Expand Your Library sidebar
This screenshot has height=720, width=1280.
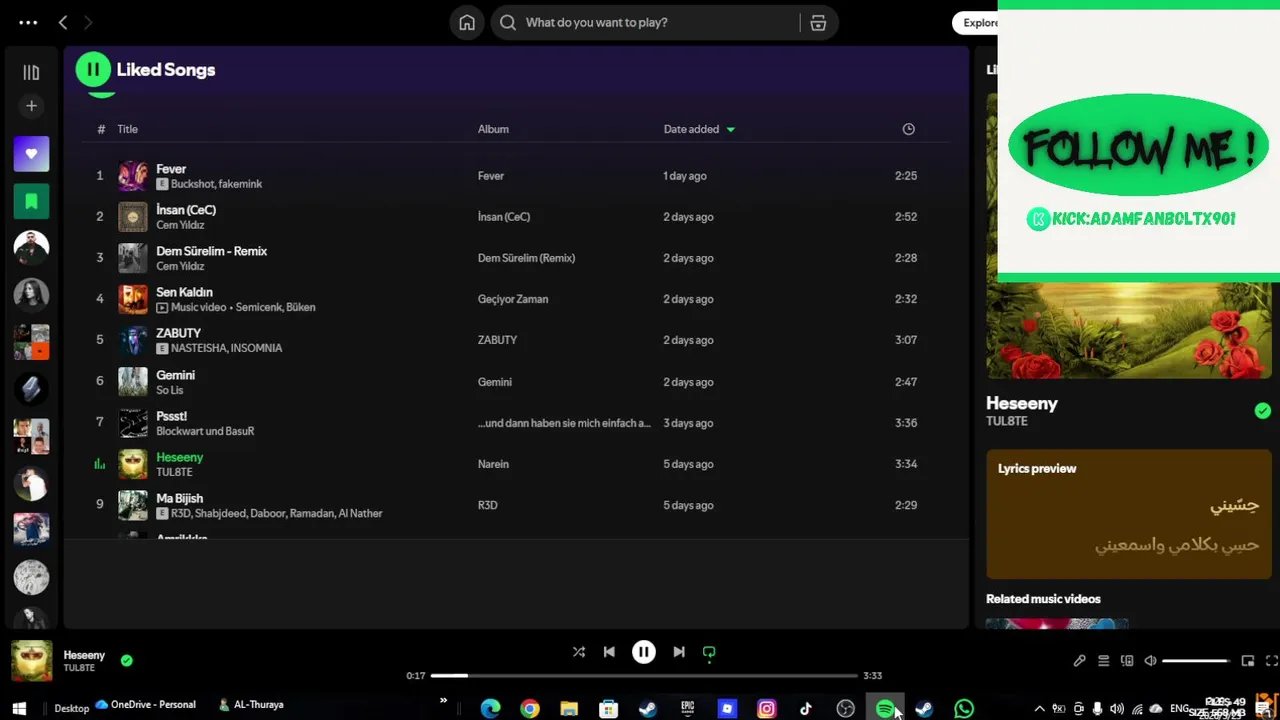31,72
